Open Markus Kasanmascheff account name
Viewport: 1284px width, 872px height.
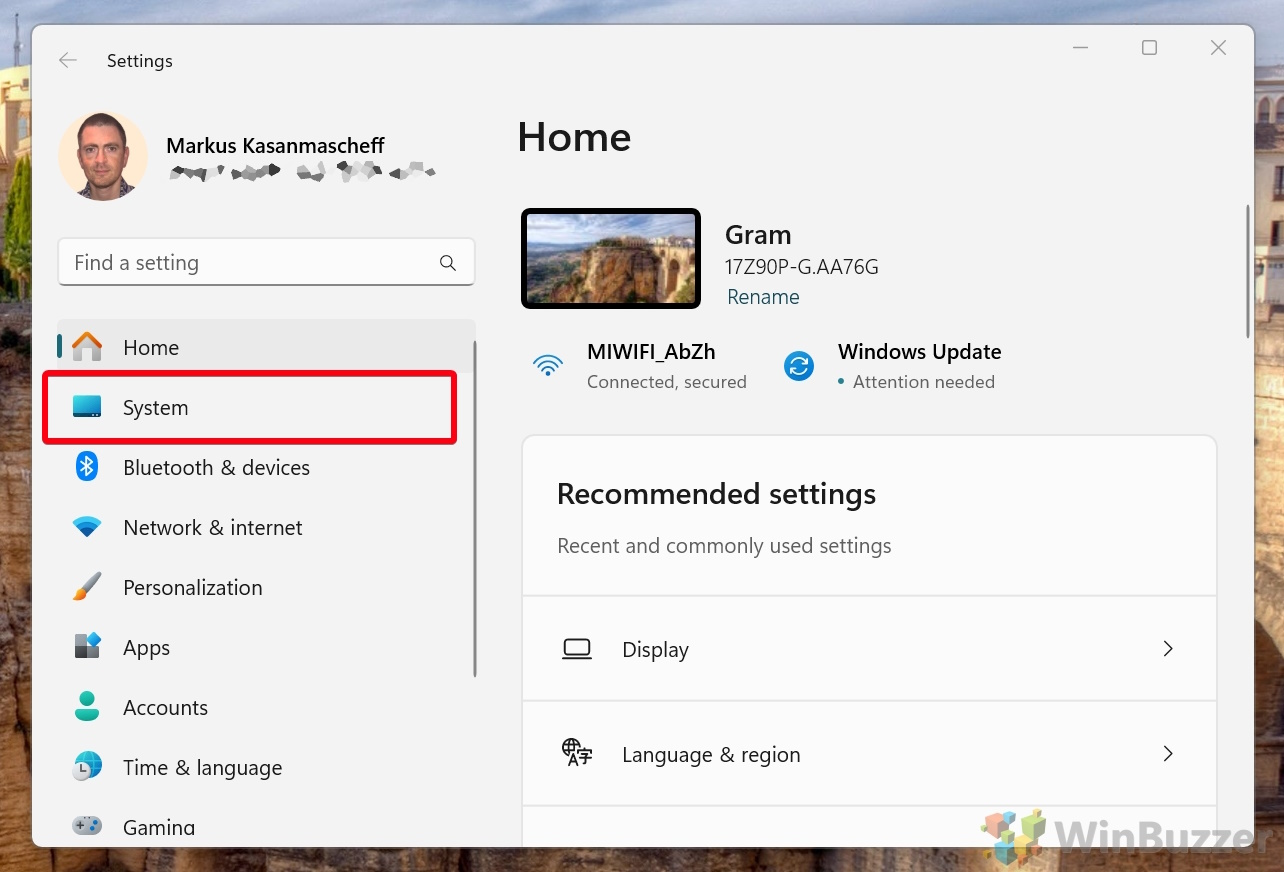[275, 146]
